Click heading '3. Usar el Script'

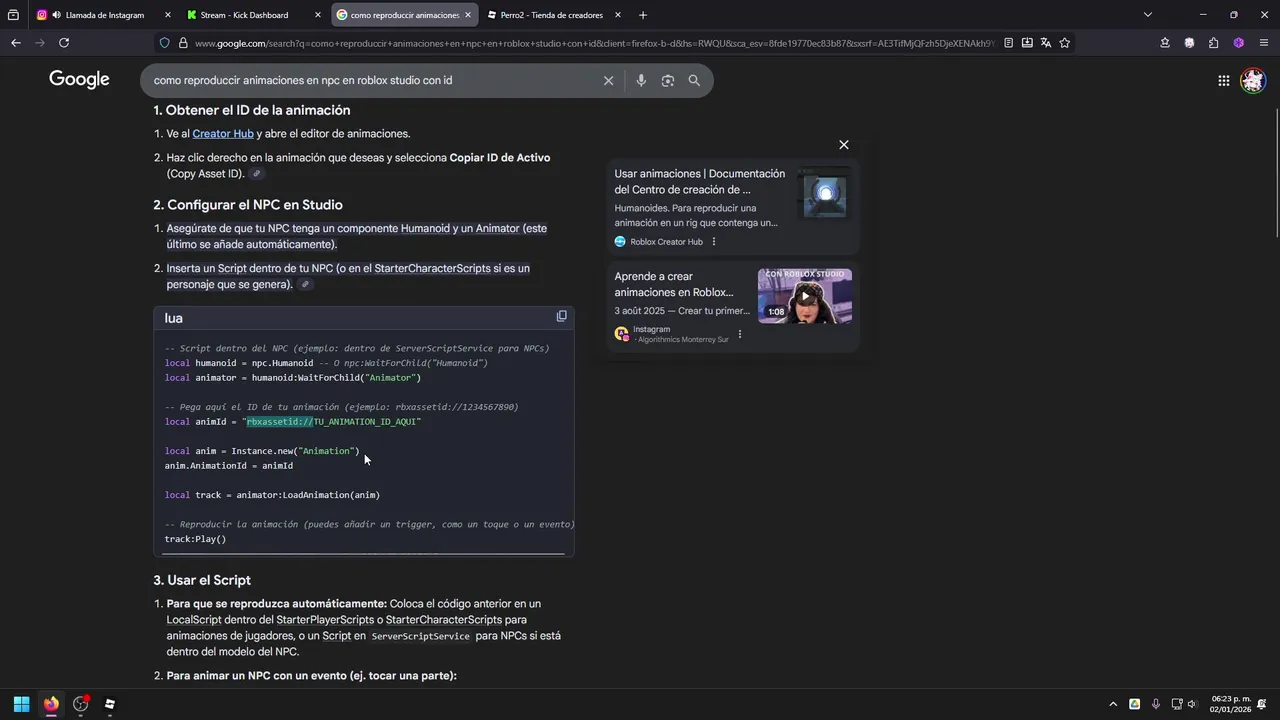(x=202, y=580)
